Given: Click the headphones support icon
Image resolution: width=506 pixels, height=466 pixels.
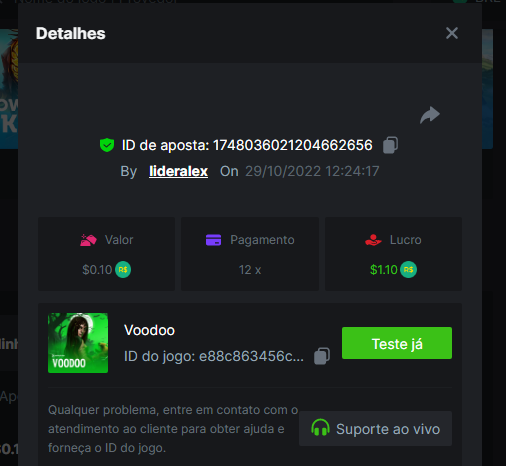Looking at the screenshot, I should (320, 428).
